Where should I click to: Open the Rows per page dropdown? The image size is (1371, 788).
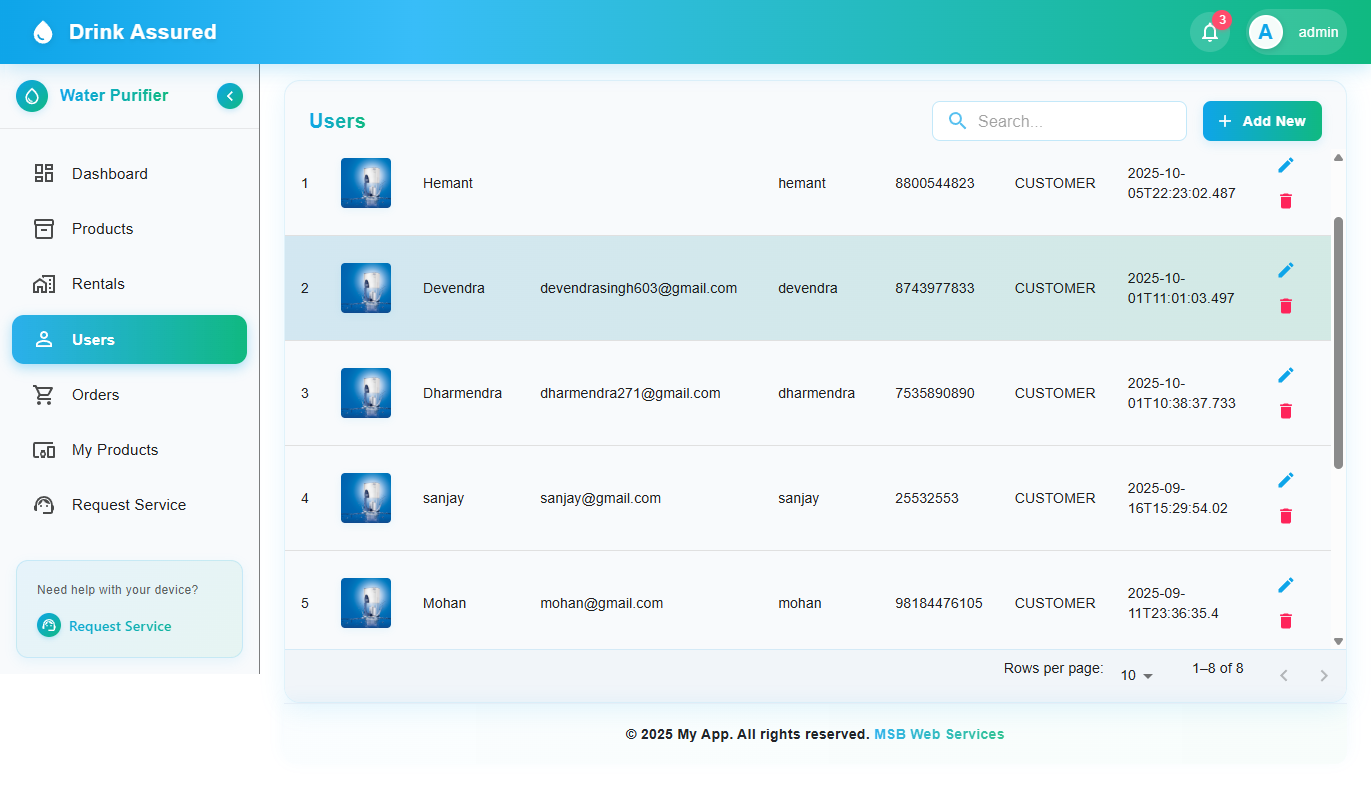click(1137, 675)
